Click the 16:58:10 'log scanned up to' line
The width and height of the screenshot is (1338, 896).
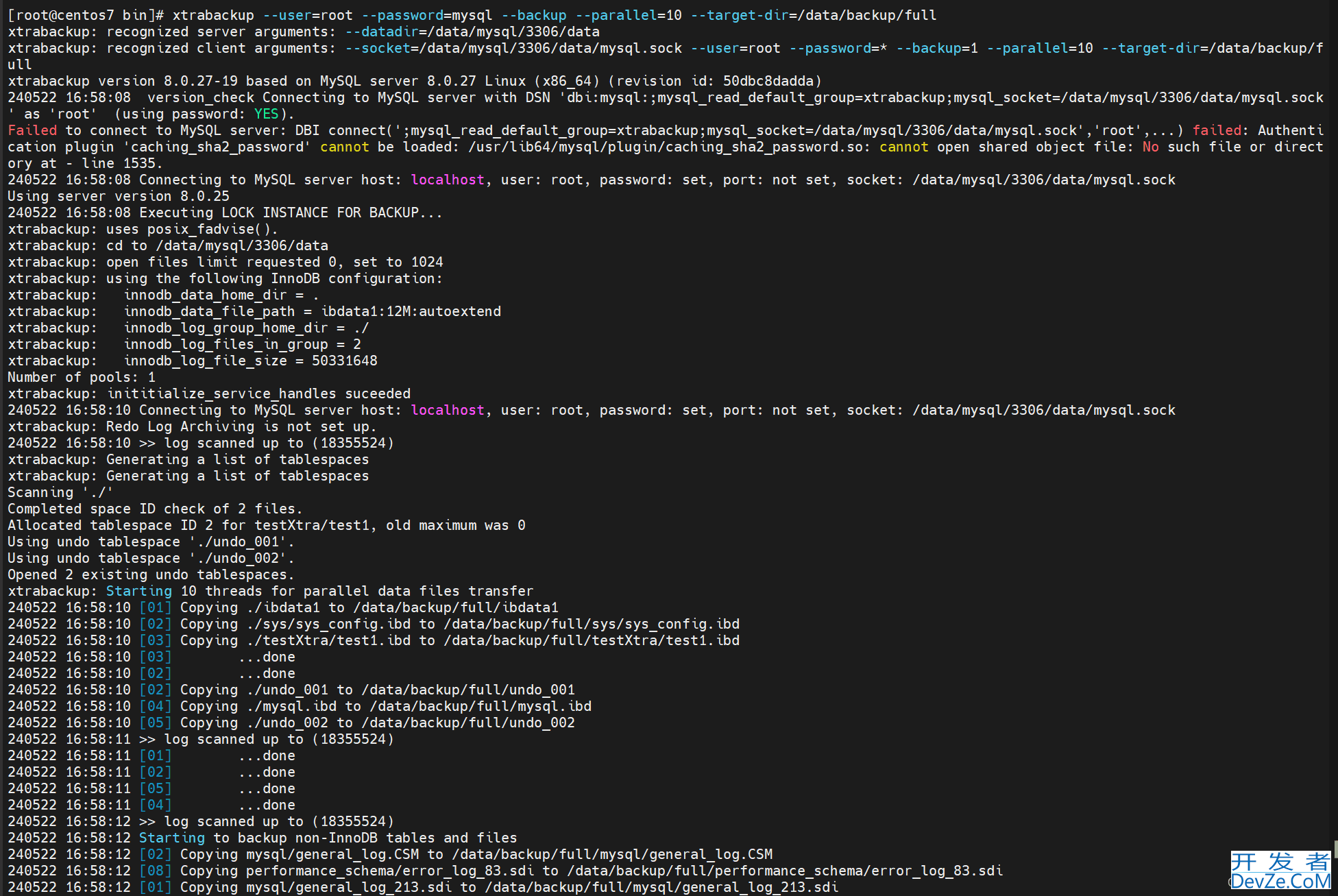(201, 443)
